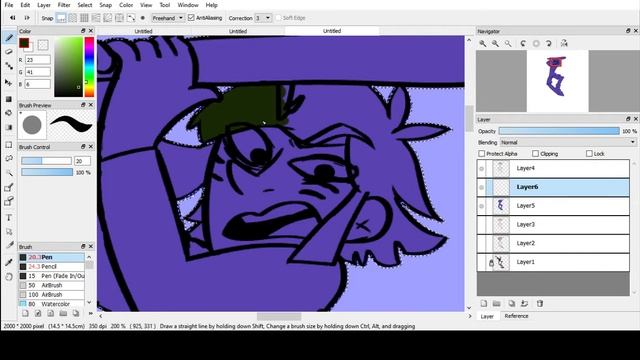The image size is (640, 360).
Task: Open the Snap menu
Action: (105, 5)
